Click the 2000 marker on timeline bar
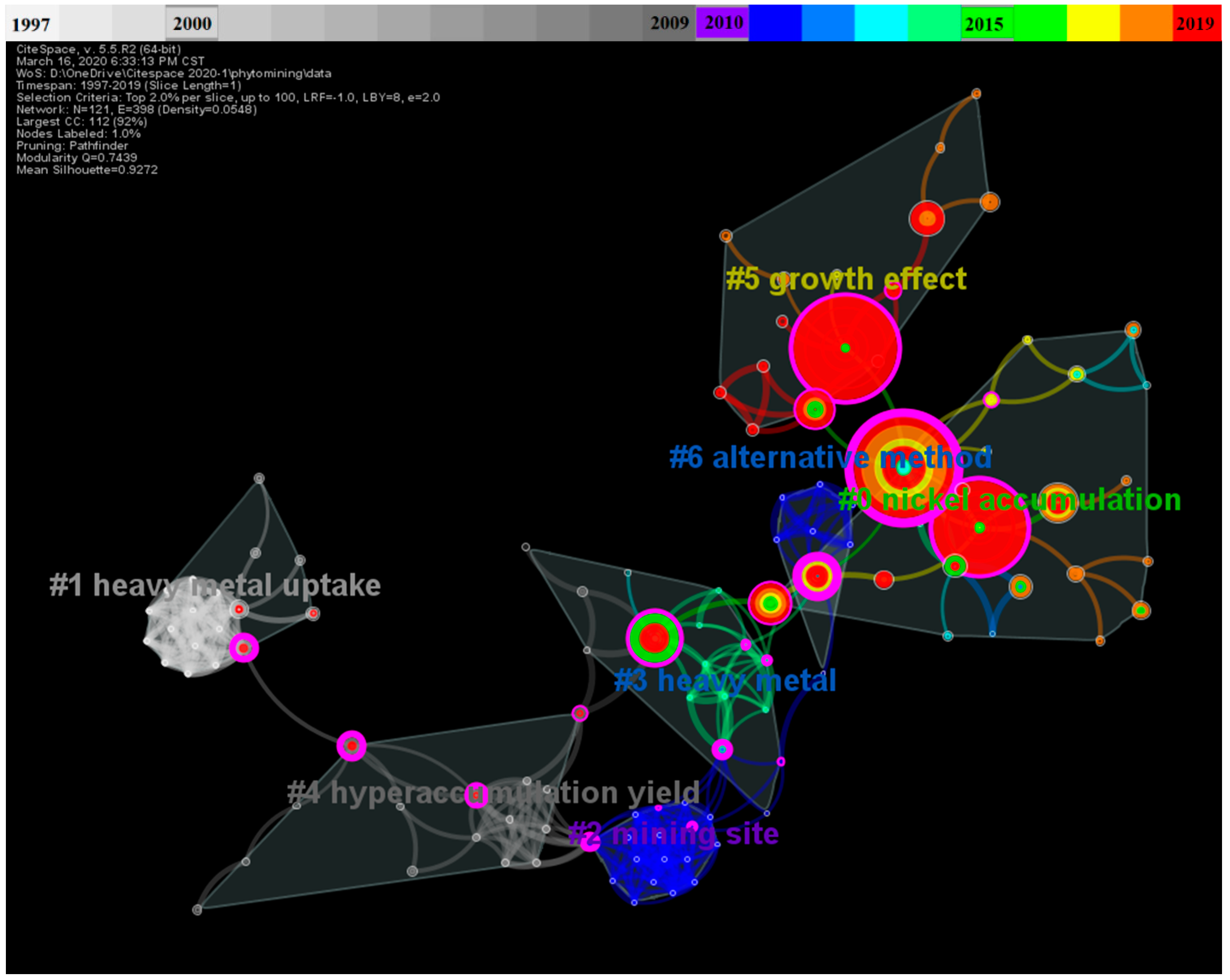This screenshot has height=980, width=1230. click(192, 24)
